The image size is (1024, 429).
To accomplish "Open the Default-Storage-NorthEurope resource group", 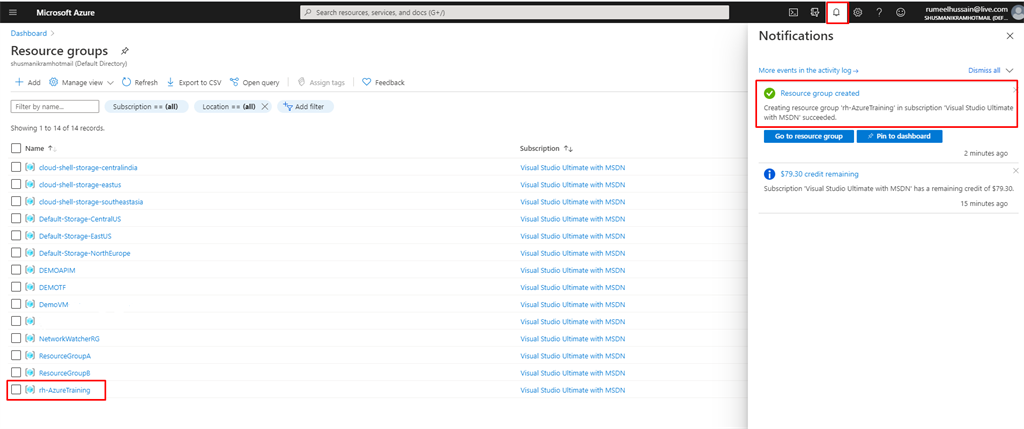I will (84, 253).
